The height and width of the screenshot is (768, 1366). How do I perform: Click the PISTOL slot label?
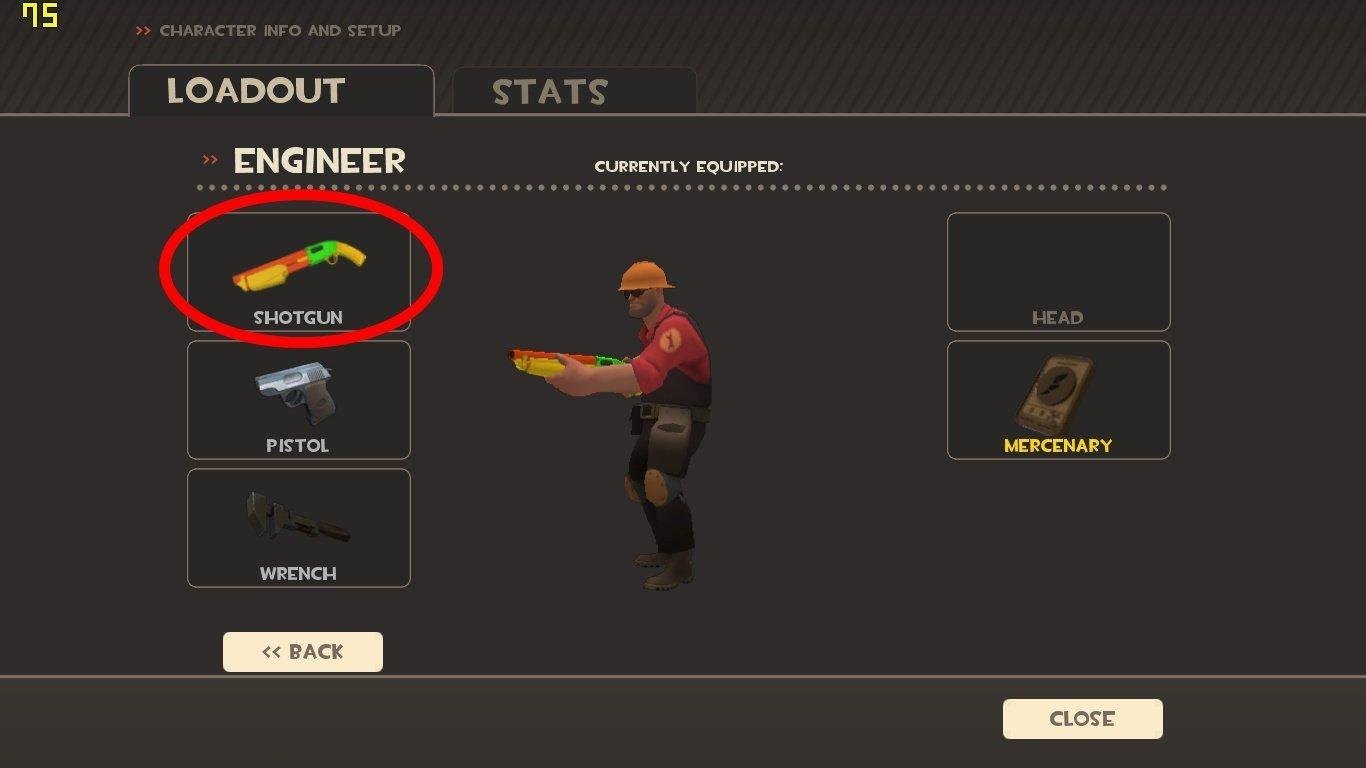point(297,446)
